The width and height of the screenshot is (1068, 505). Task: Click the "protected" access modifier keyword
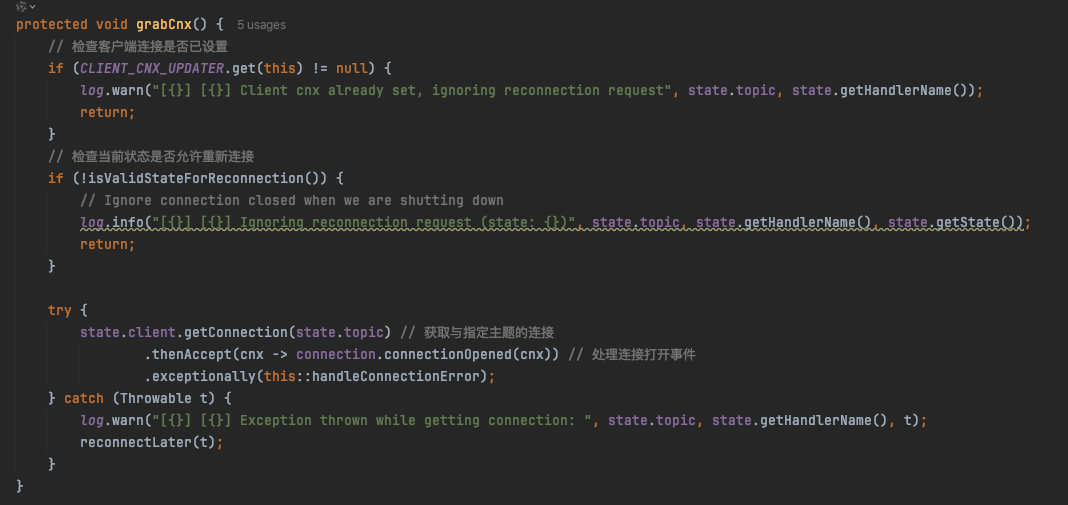click(x=52, y=25)
